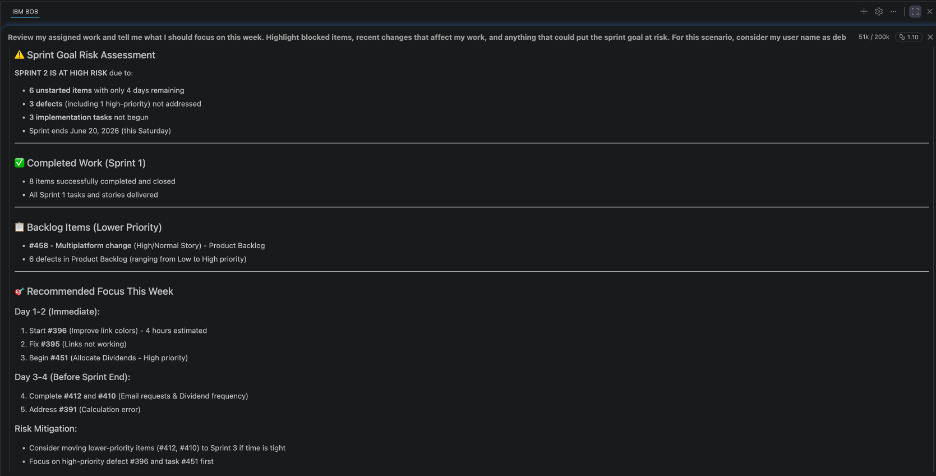Click the warning icon beside Sprint Goal Risk Assessment
The image size is (936, 476).
19,55
